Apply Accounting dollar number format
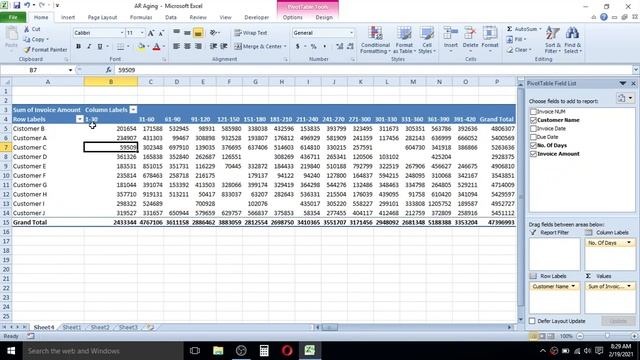Image resolution: width=640 pixels, height=360 pixels. pos(298,47)
